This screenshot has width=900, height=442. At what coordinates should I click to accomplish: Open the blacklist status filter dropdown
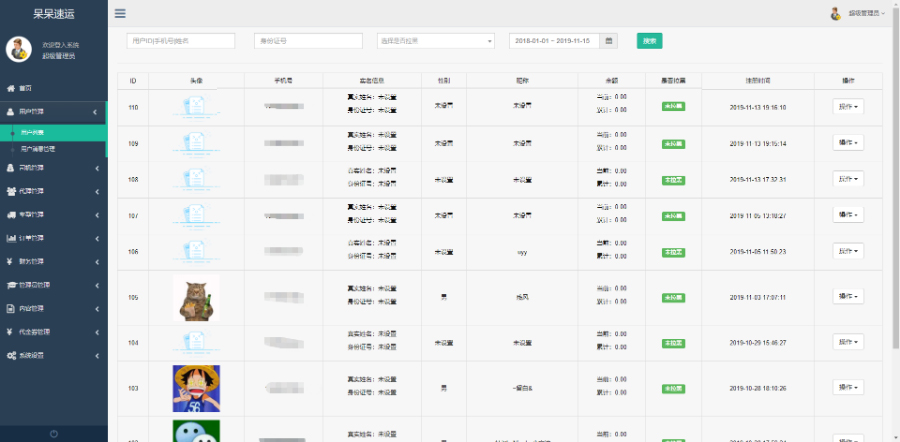click(x=435, y=41)
